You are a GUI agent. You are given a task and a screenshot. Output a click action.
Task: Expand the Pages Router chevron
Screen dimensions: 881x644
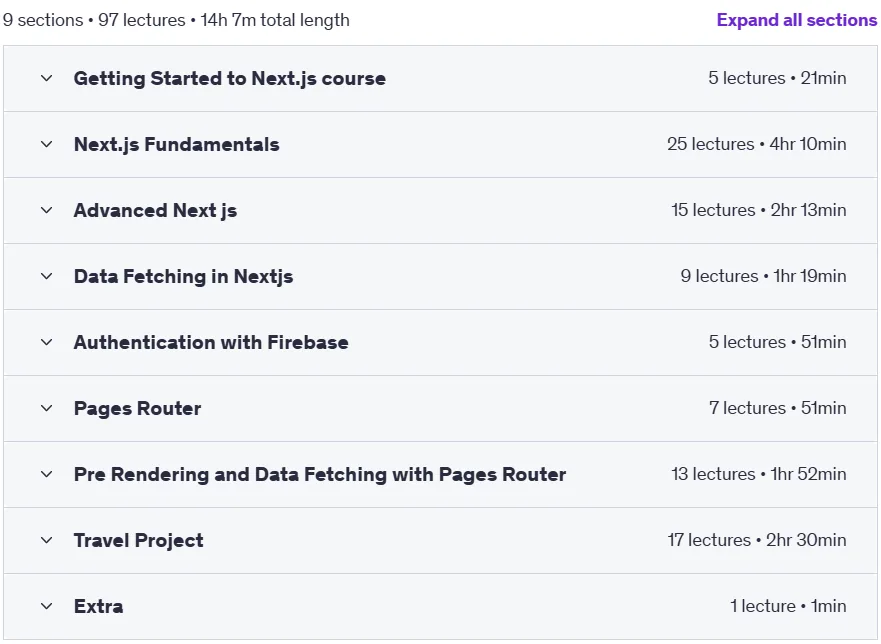tap(47, 409)
